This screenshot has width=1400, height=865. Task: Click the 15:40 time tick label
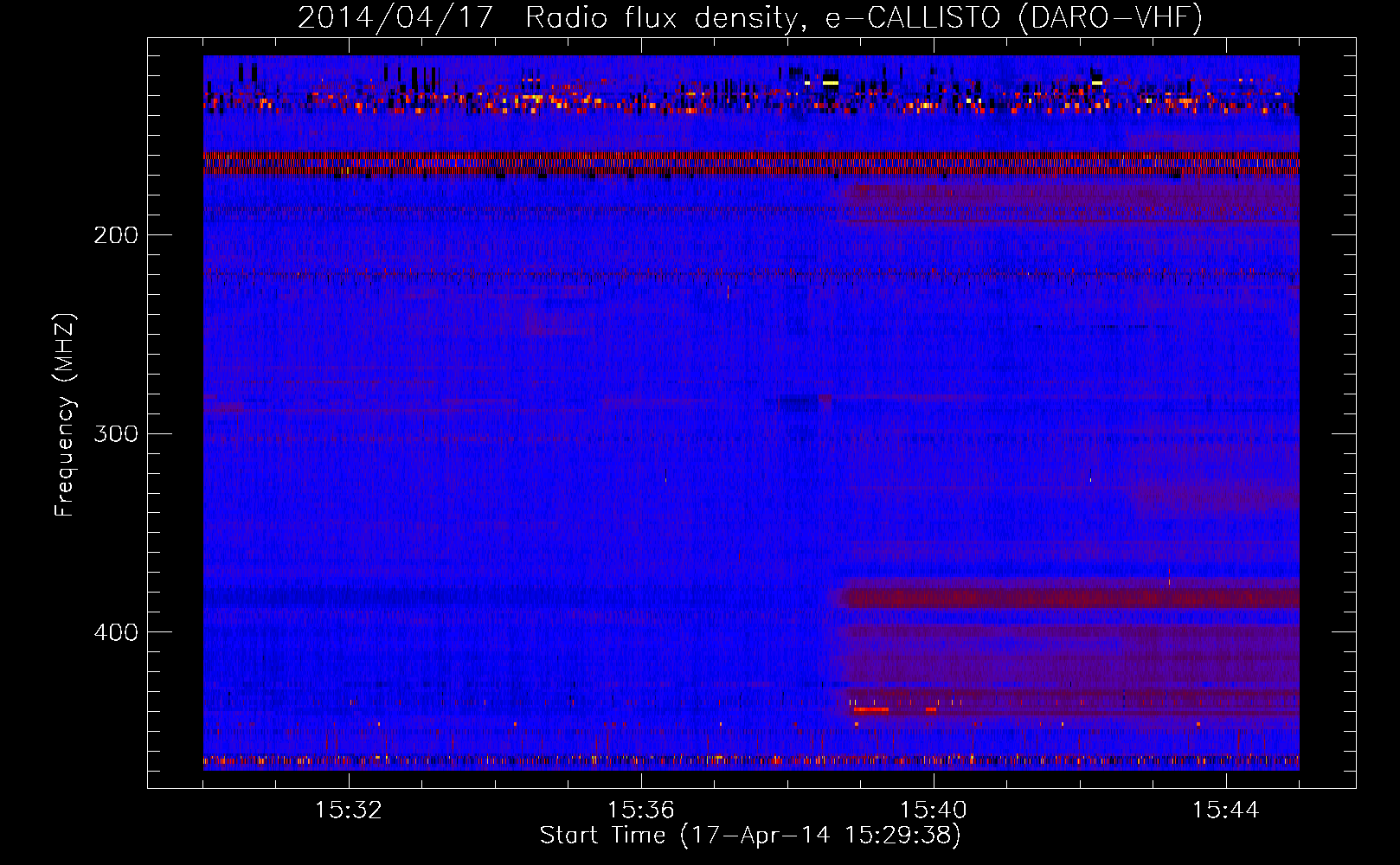pyautogui.click(x=934, y=811)
